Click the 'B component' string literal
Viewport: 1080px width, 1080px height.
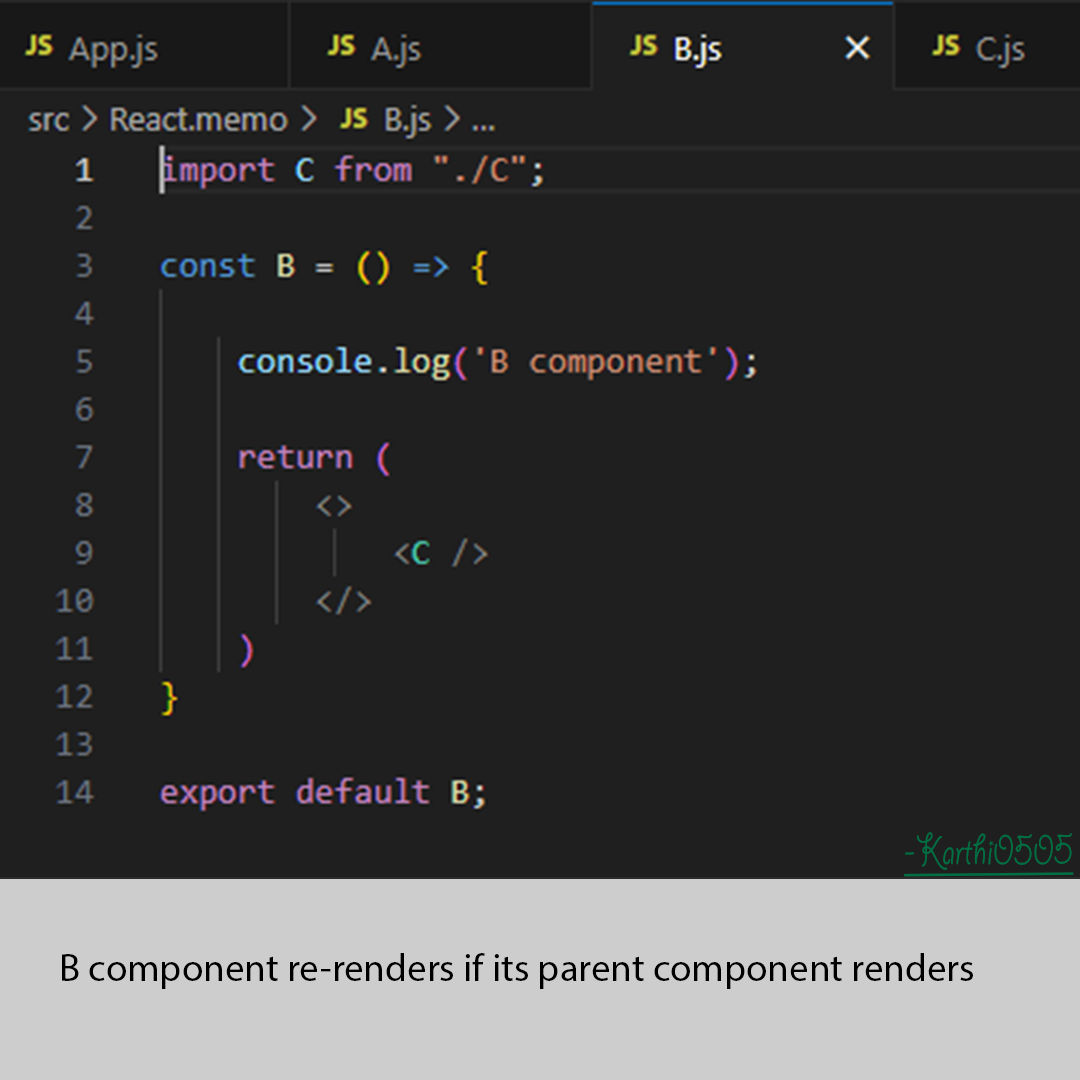coord(595,362)
